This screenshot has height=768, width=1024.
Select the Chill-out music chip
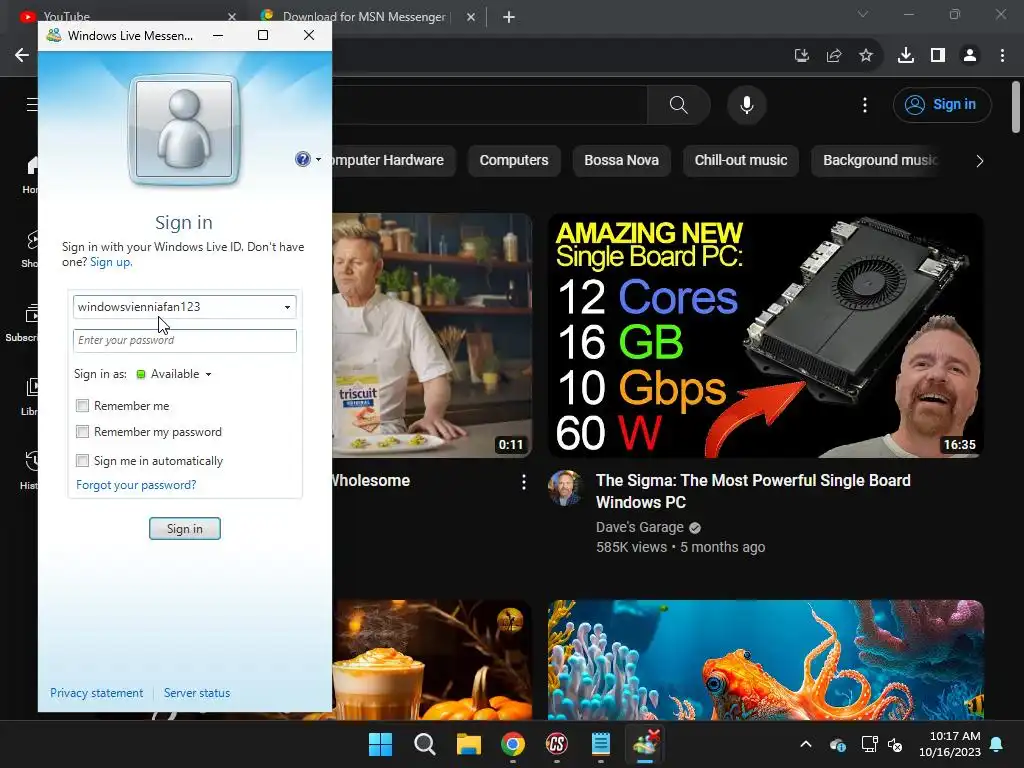(x=741, y=161)
